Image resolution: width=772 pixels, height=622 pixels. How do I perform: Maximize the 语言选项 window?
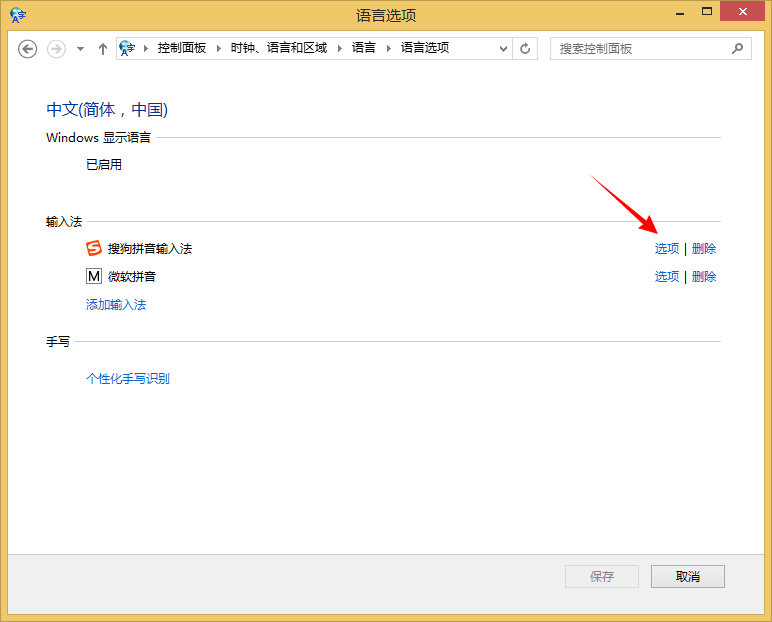pos(707,11)
